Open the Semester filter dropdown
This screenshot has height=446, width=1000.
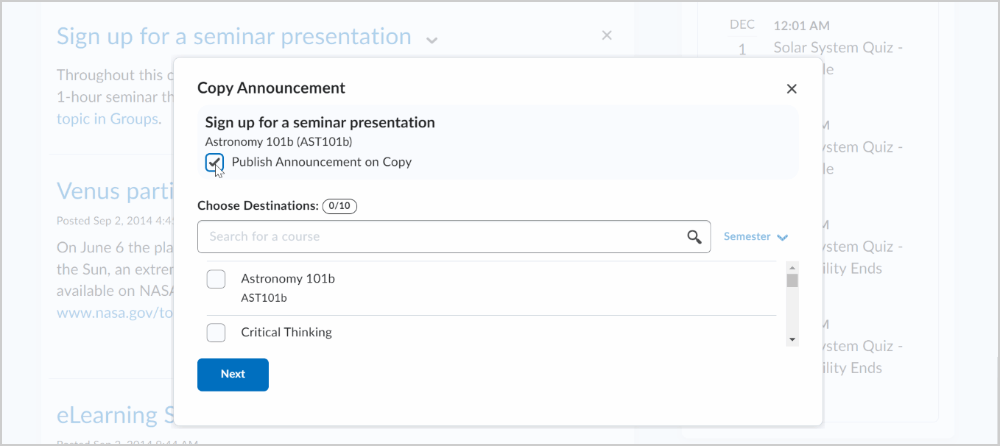(x=755, y=237)
